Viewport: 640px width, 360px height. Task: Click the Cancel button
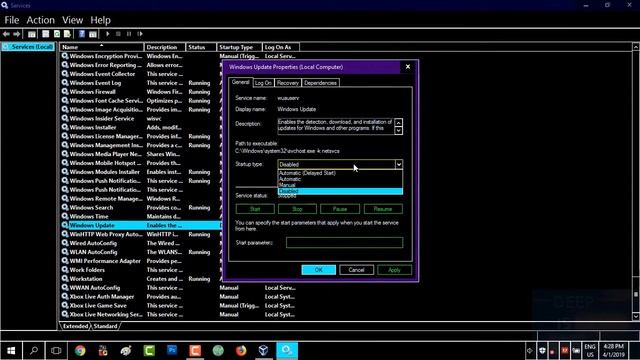356,270
